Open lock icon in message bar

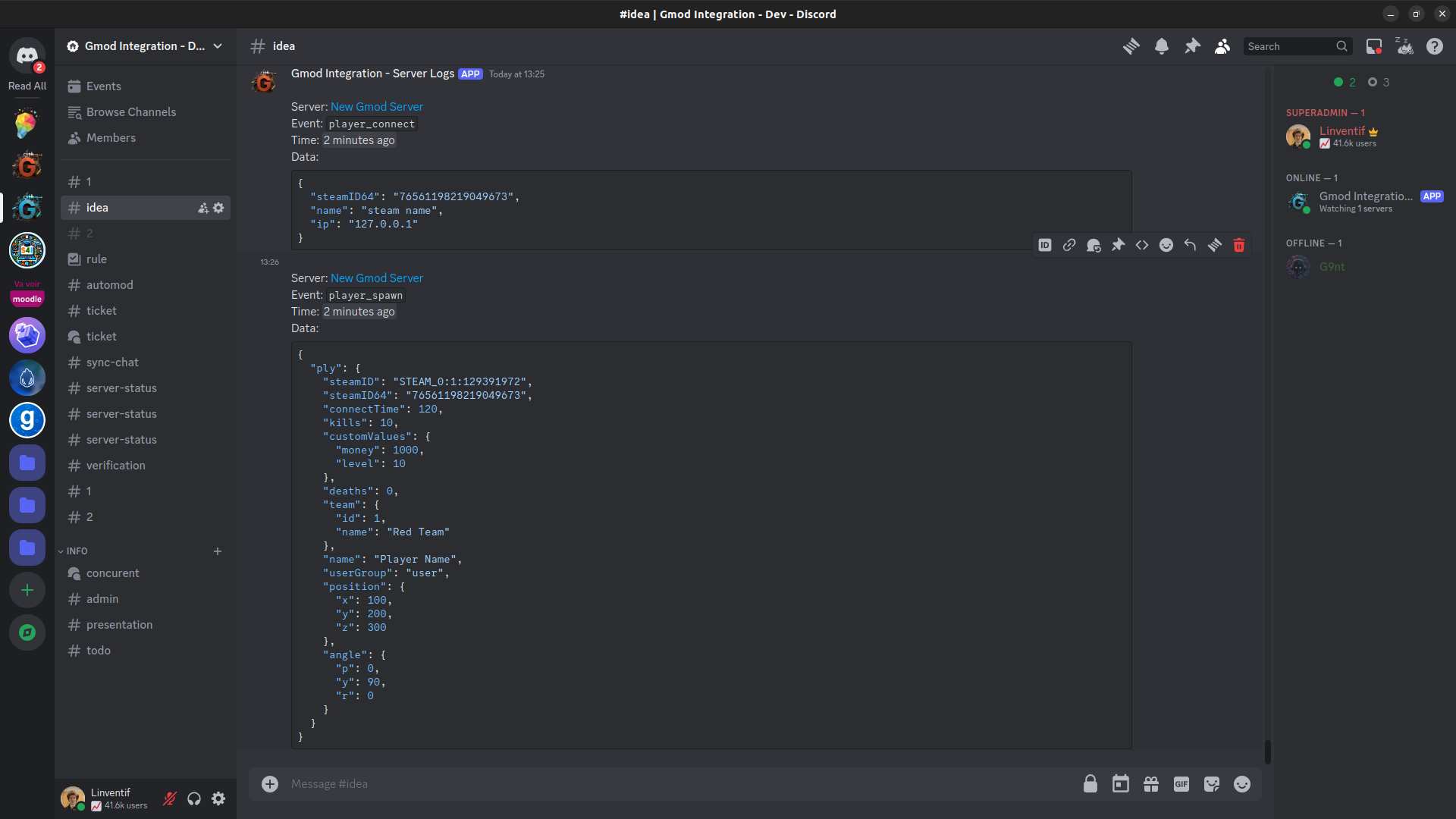1090,784
